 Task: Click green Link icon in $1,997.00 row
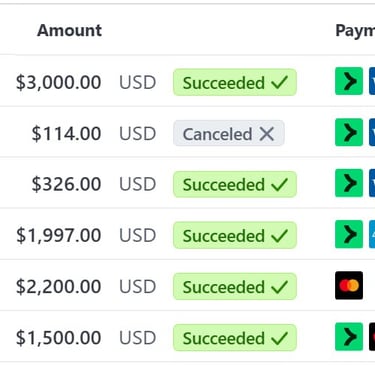[x=349, y=234]
